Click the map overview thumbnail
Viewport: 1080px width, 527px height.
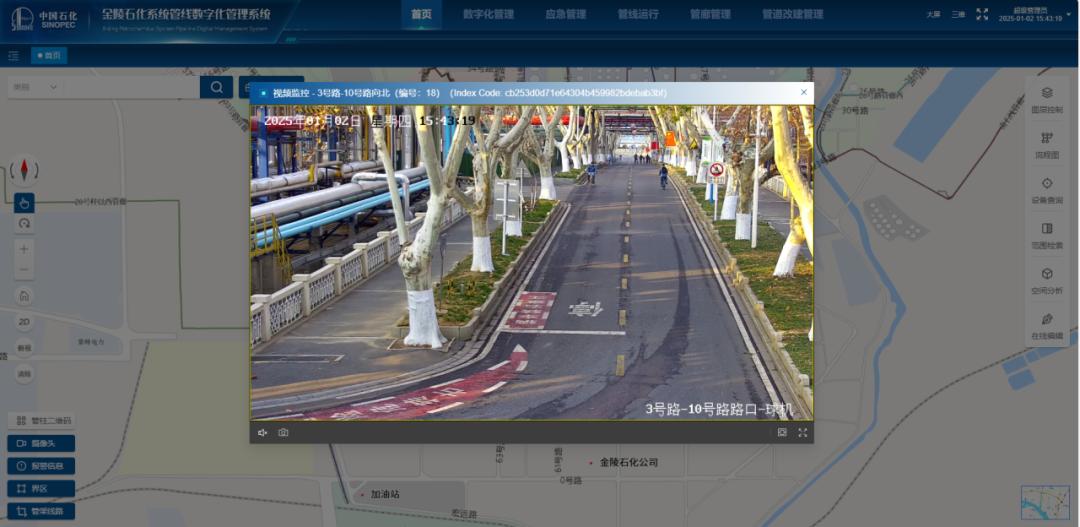click(1044, 502)
